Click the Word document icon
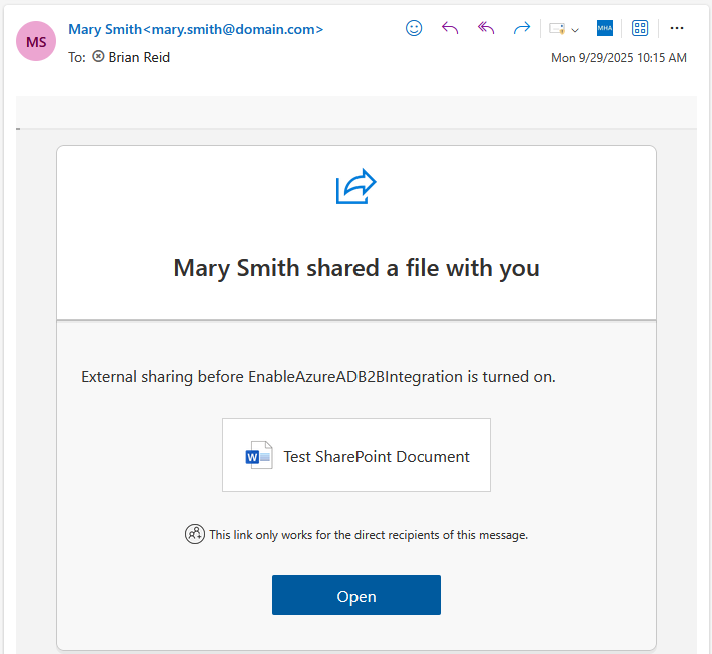Image resolution: width=712 pixels, height=654 pixels. pyautogui.click(x=259, y=456)
